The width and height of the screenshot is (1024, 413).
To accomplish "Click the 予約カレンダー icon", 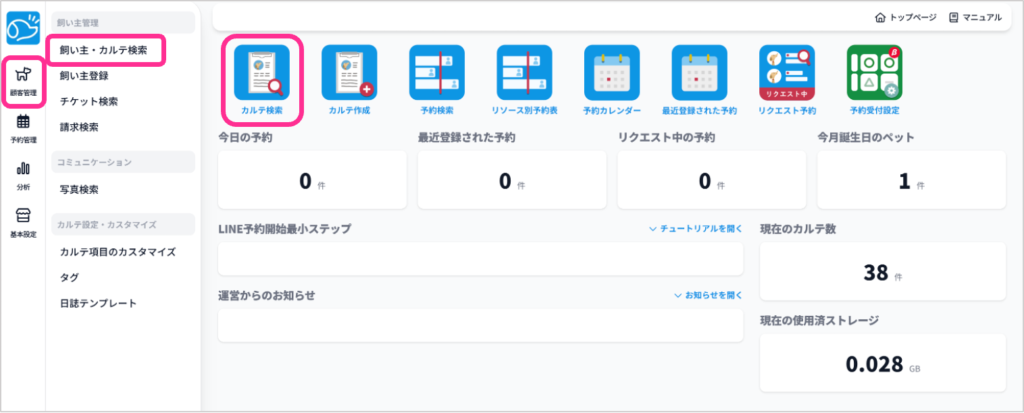I will click(x=612, y=73).
